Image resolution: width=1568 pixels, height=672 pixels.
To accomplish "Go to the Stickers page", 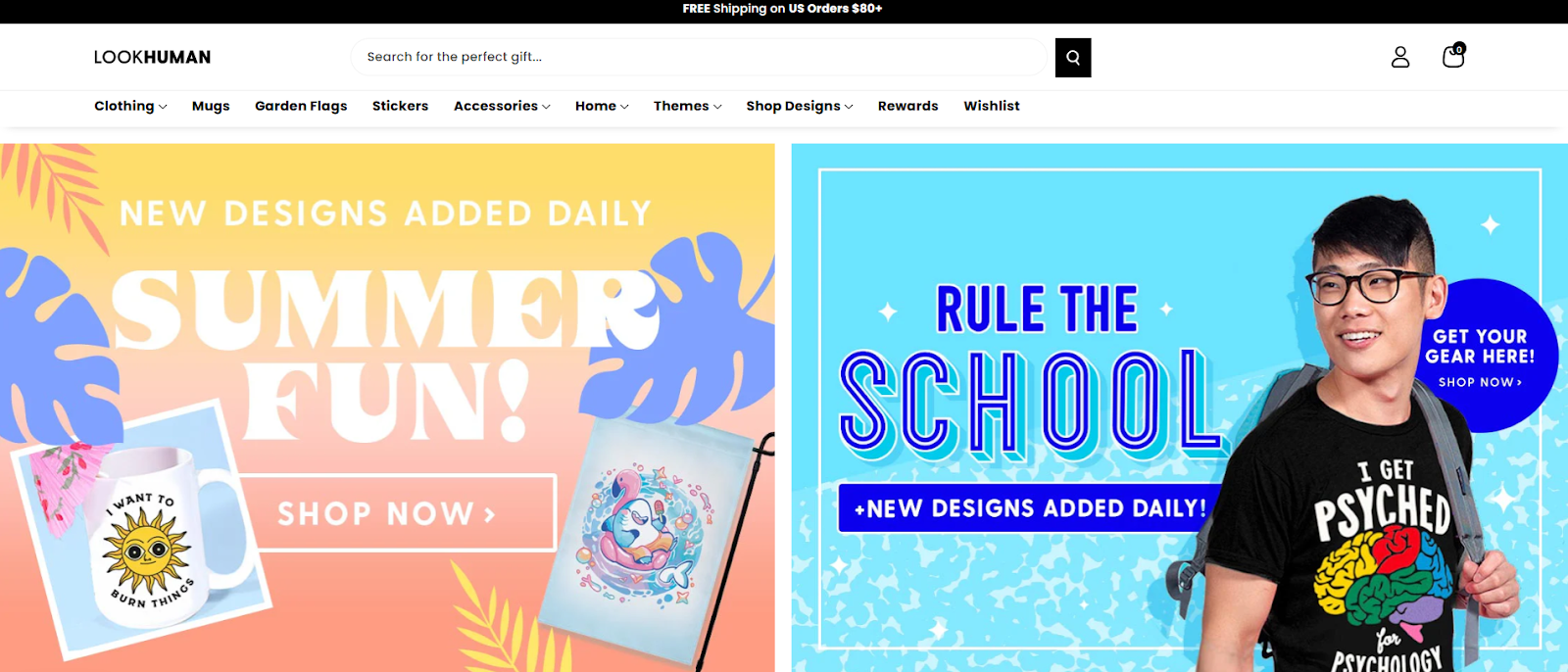I will 400,106.
